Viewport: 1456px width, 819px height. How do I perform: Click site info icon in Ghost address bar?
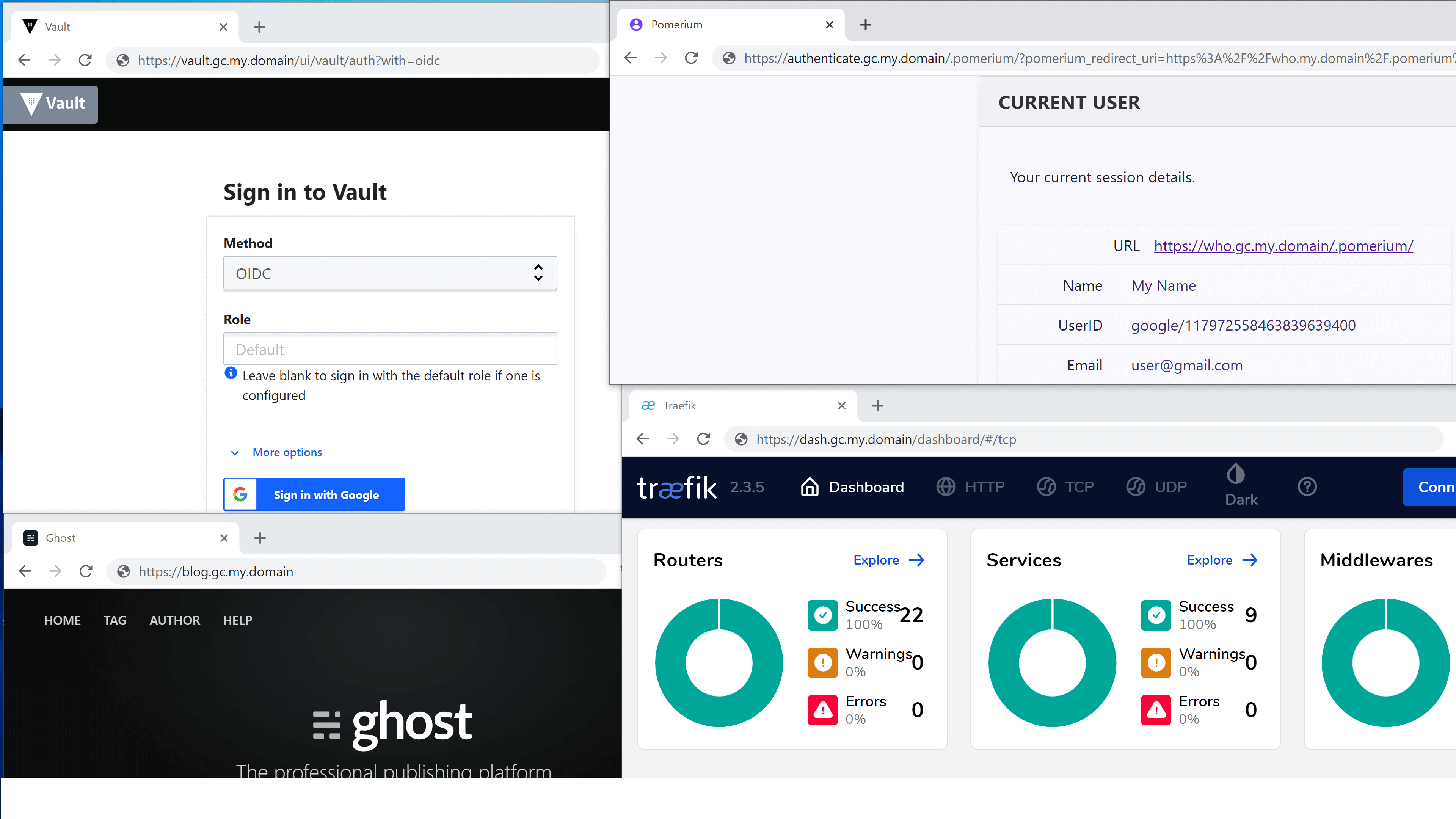coord(124,571)
